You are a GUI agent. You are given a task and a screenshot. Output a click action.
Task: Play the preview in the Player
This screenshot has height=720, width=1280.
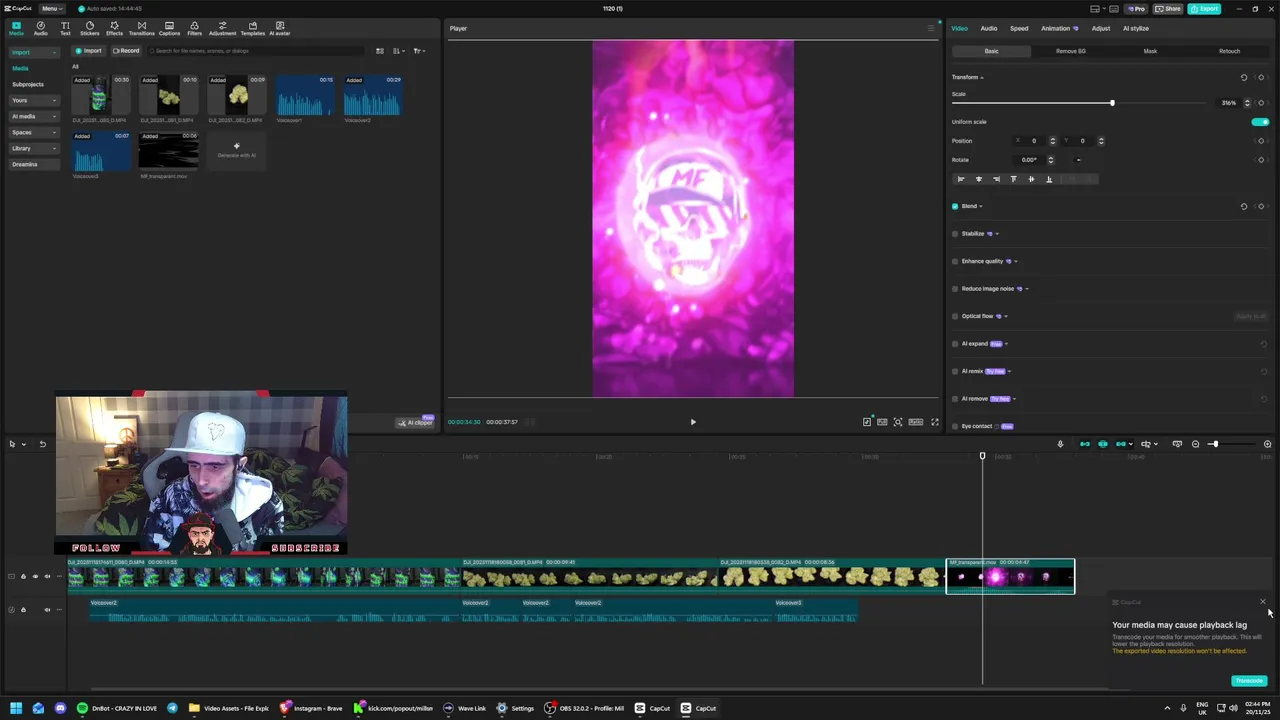point(693,422)
